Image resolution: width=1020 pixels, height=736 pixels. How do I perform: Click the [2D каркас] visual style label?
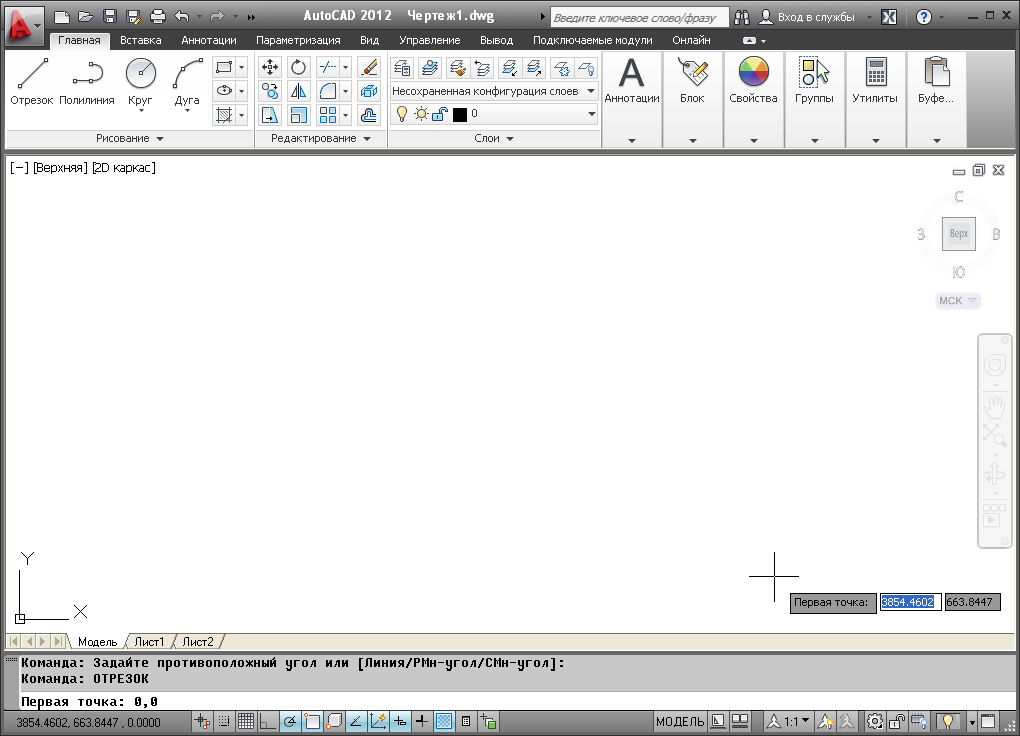pyautogui.click(x=124, y=168)
